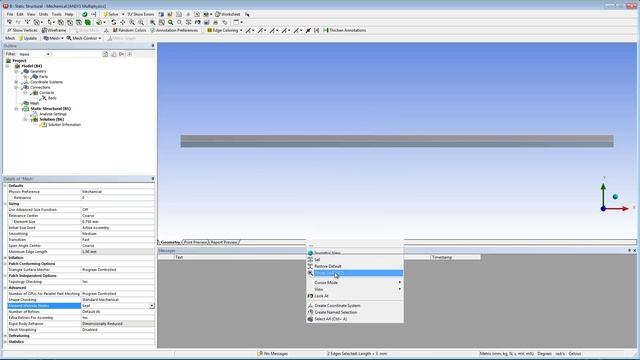The height and width of the screenshot is (360, 640).
Task: Choose the highlighted Zoom To Fit entry
Action: click(x=355, y=273)
